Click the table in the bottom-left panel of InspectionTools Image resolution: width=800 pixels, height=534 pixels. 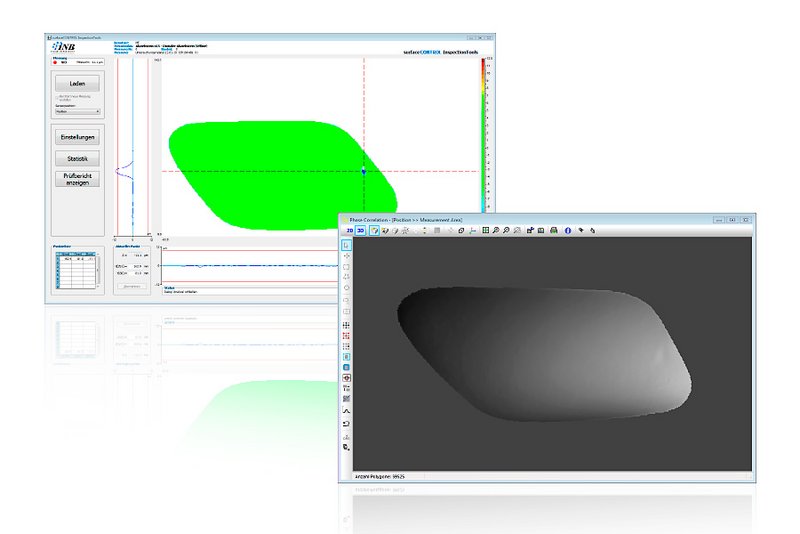pos(76,270)
